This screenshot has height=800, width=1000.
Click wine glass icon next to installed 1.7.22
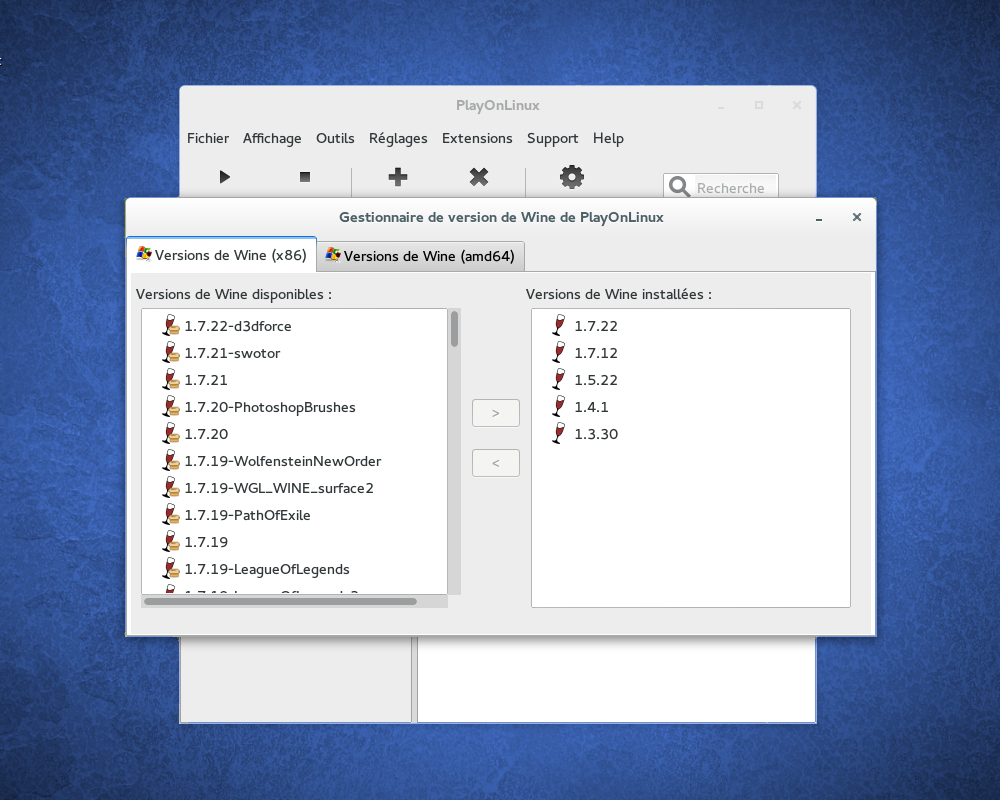pos(559,325)
